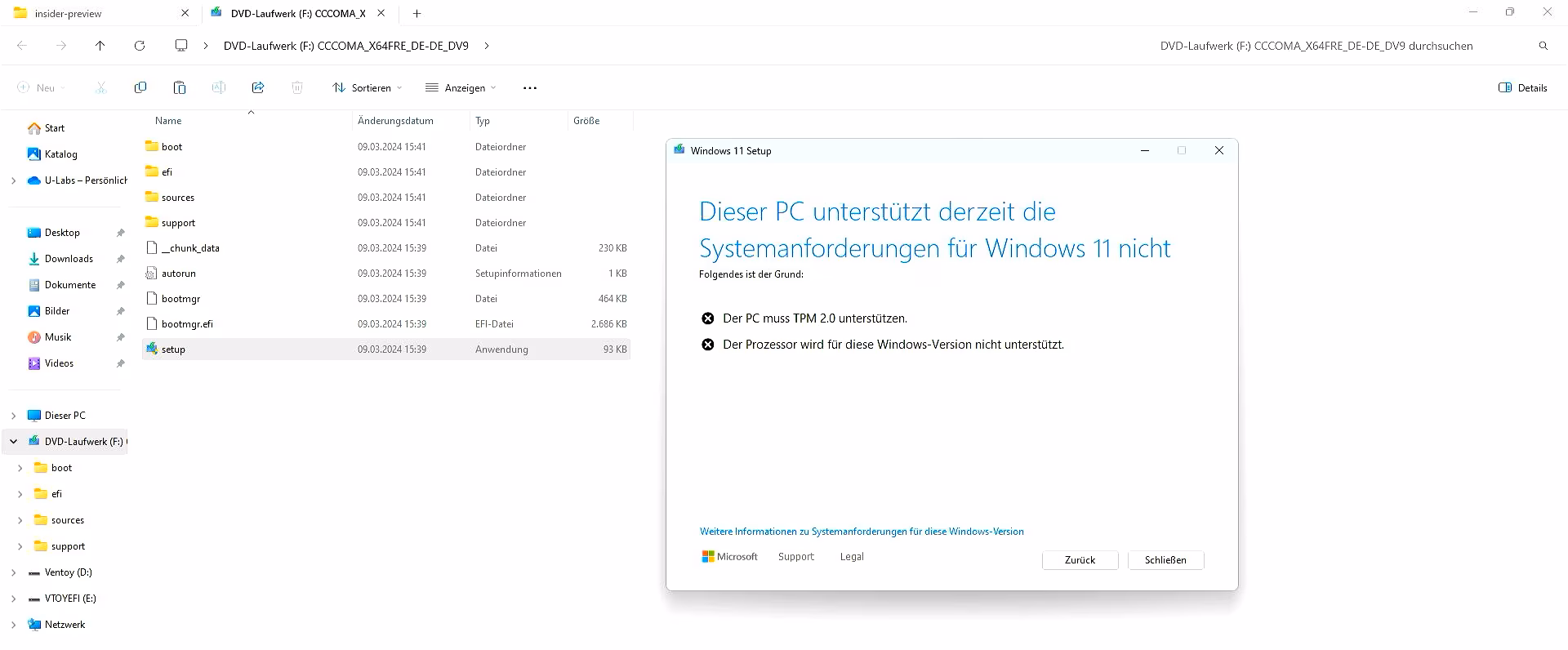Click Schließen in Windows 11 Setup
This screenshot has height=650, width=1568.
(1165, 560)
